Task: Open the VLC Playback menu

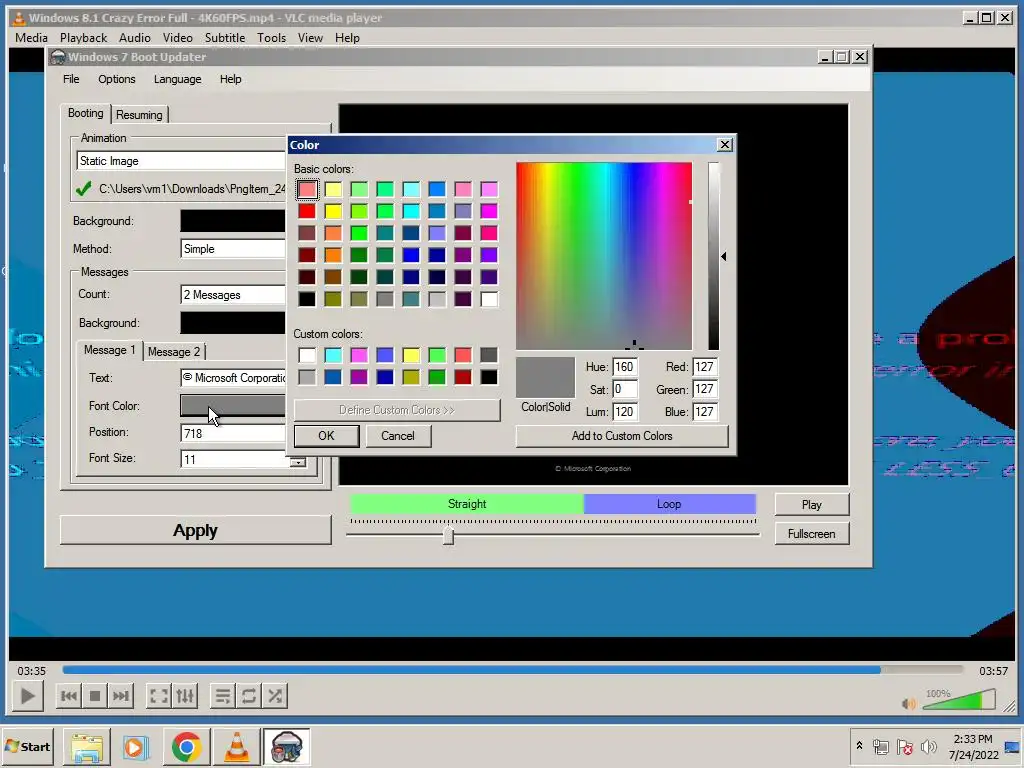Action: click(x=83, y=38)
